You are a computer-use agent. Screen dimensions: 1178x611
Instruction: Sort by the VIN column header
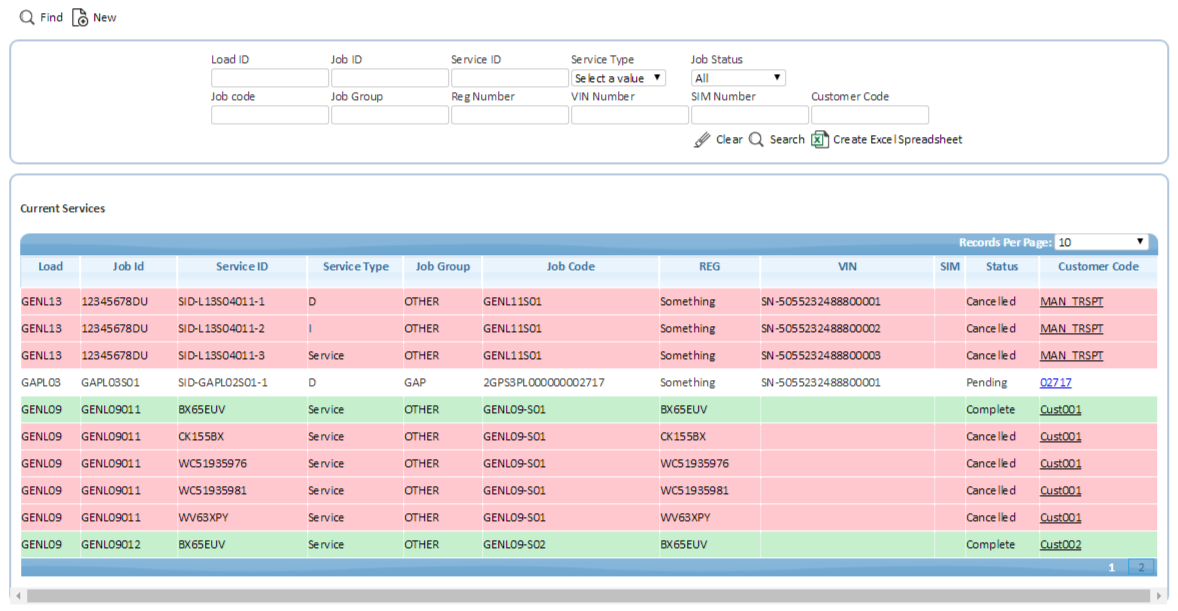(847, 267)
